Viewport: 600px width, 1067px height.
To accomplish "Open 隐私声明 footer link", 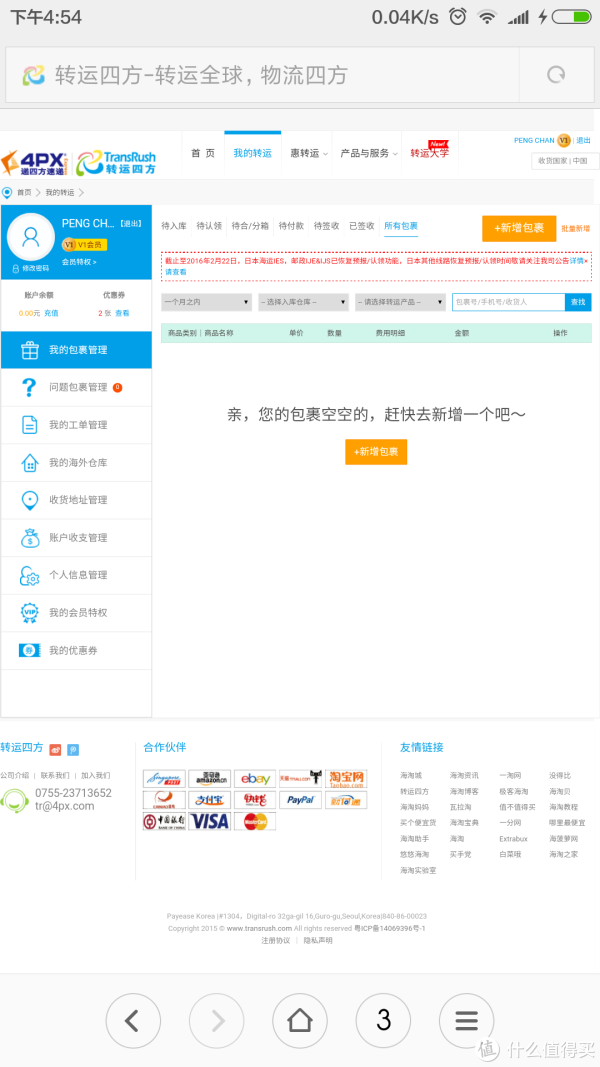I will click(x=318, y=940).
